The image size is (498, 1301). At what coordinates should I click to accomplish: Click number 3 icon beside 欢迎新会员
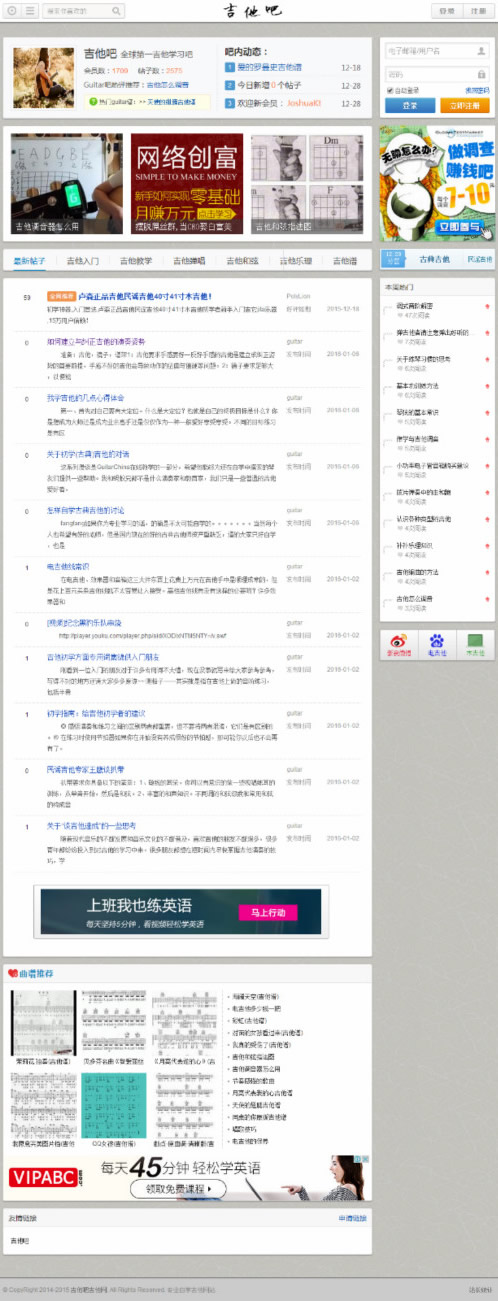pos(230,102)
